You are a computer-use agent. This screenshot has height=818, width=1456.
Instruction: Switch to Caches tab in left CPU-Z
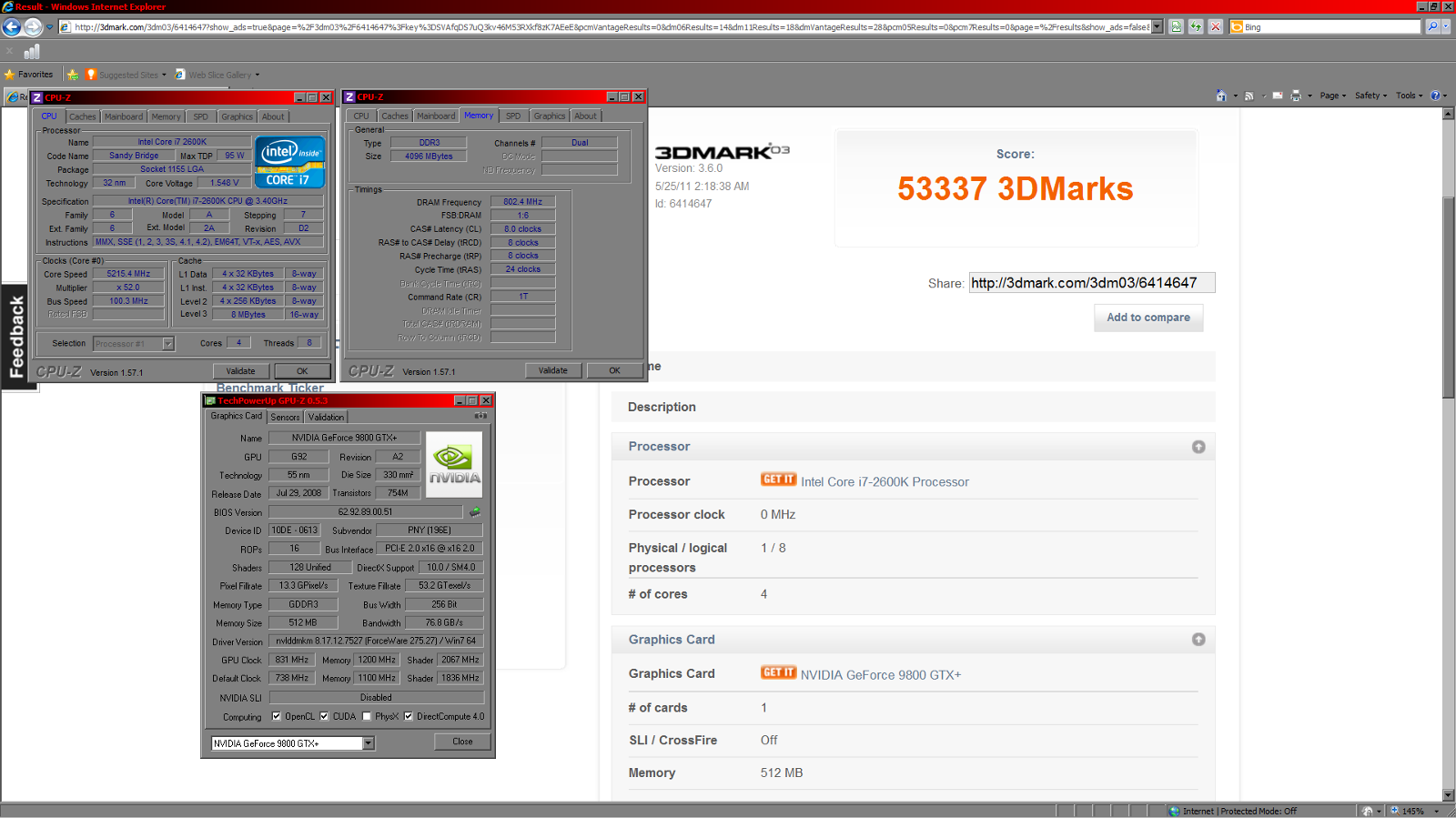pyautogui.click(x=82, y=116)
